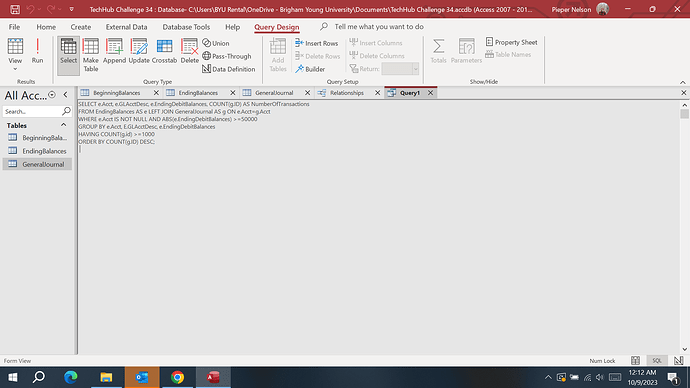This screenshot has height=388, width=690.
Task: Open the Return value combo box
Action: pos(400,69)
